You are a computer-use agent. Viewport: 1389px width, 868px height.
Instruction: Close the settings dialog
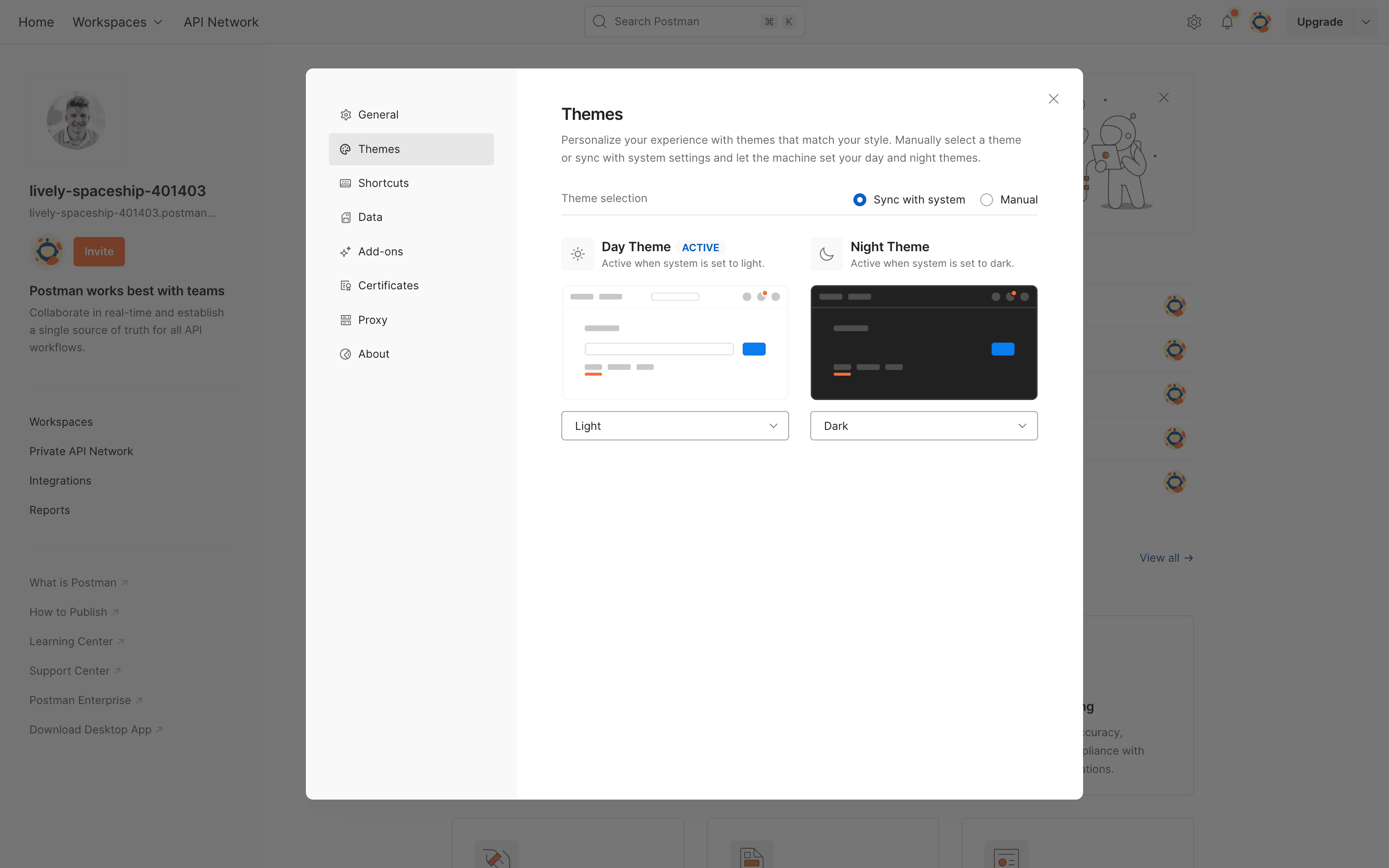(1053, 99)
